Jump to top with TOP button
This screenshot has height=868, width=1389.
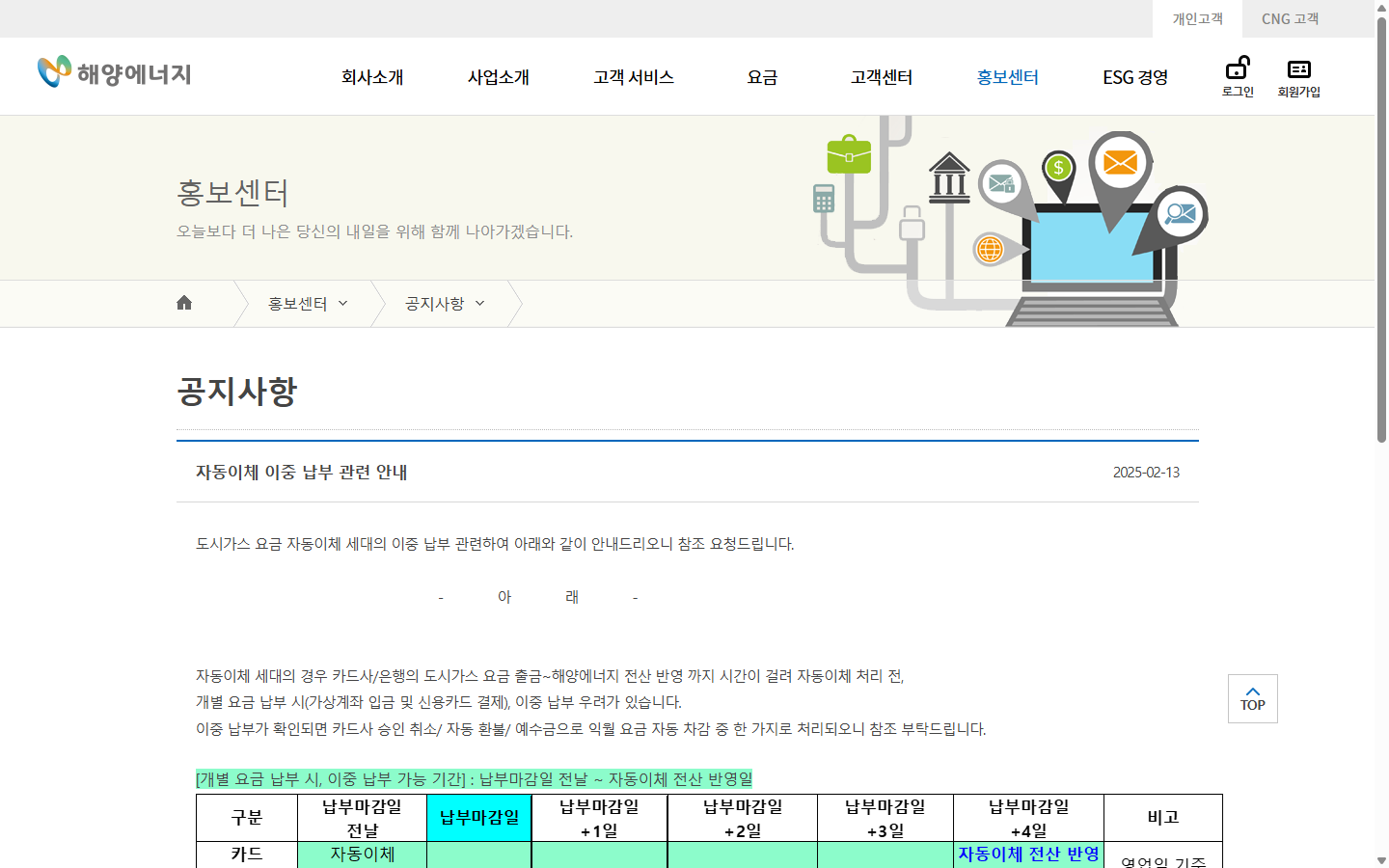1253,698
